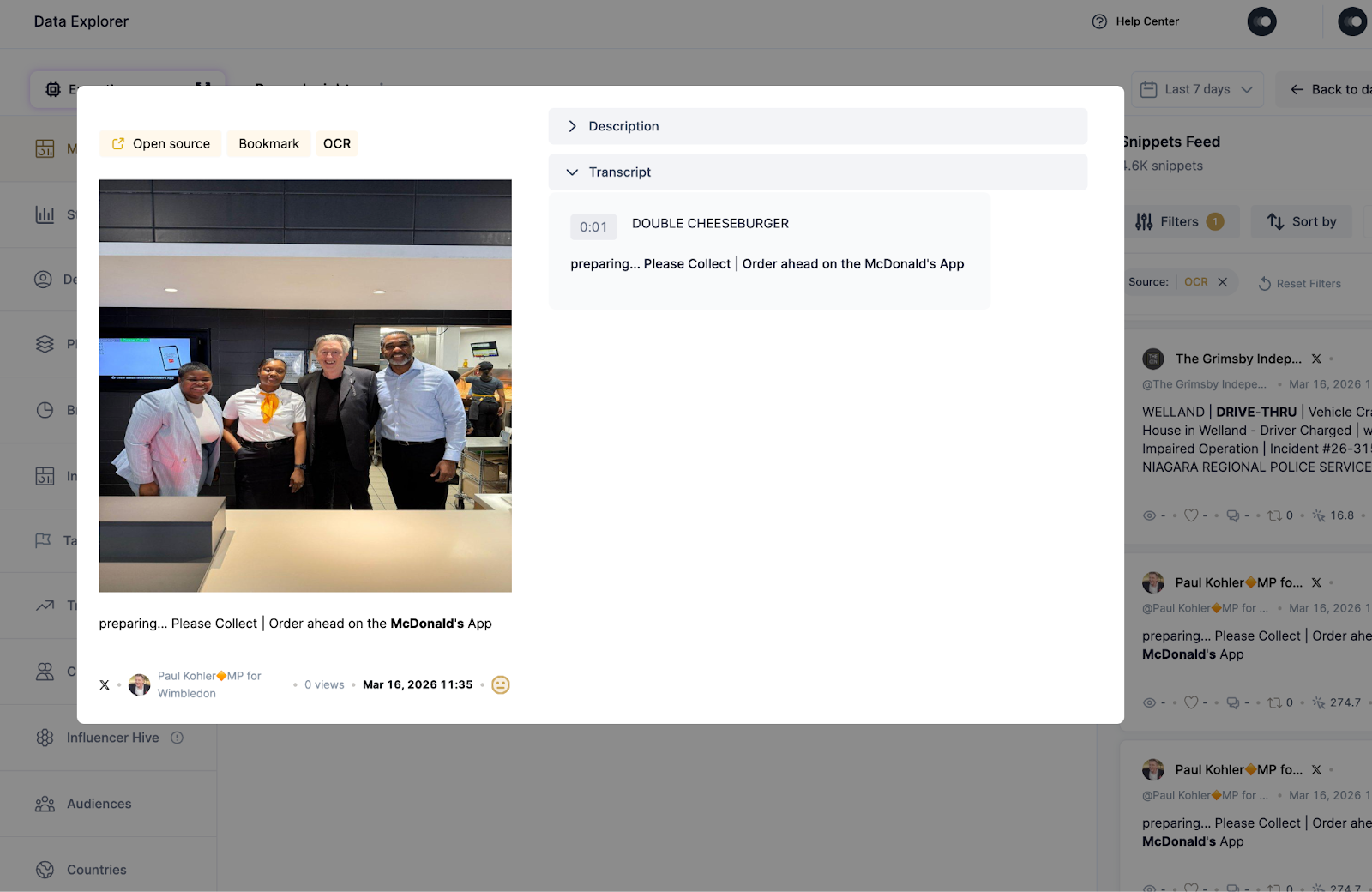Click reach score icon showing 16.8
1372x892 pixels.
click(x=1319, y=515)
